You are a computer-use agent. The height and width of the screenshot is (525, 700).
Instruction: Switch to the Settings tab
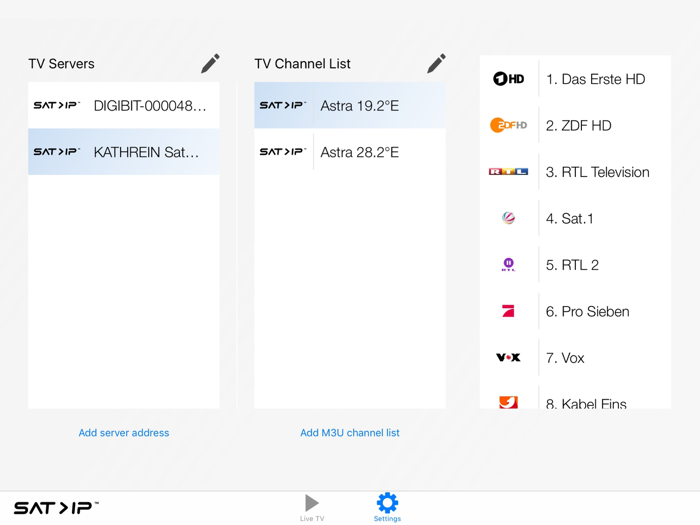click(387, 508)
